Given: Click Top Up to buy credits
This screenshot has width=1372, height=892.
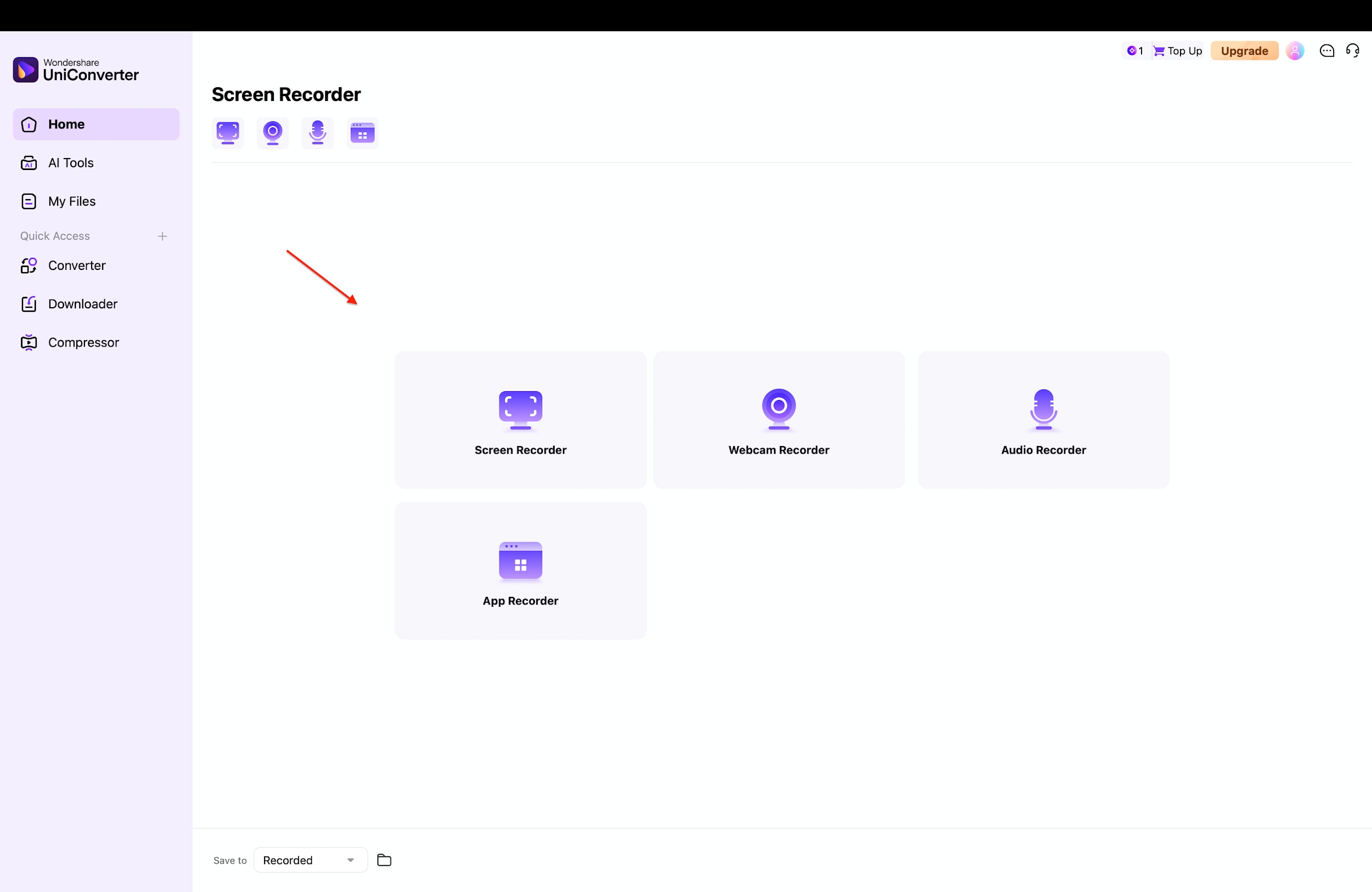Looking at the screenshot, I should pos(1177,50).
